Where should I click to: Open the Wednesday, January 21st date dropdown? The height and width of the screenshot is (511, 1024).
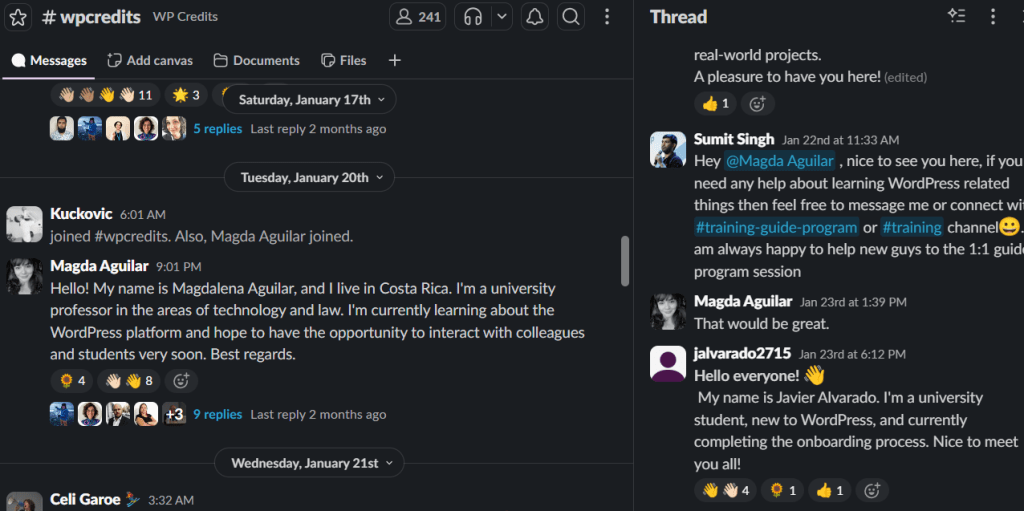click(308, 463)
